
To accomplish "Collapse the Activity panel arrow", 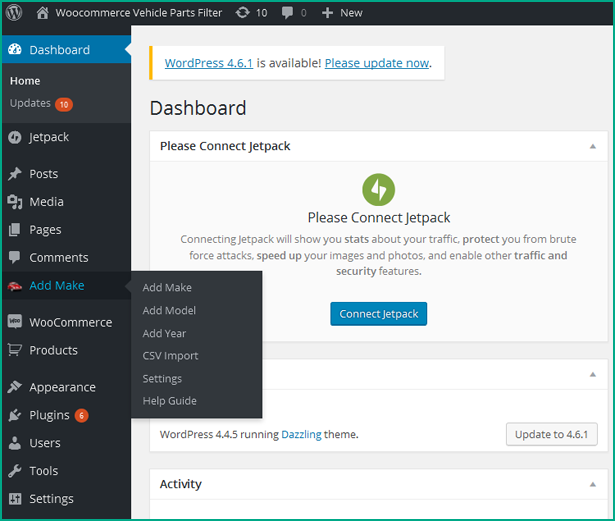I will pos(593,485).
